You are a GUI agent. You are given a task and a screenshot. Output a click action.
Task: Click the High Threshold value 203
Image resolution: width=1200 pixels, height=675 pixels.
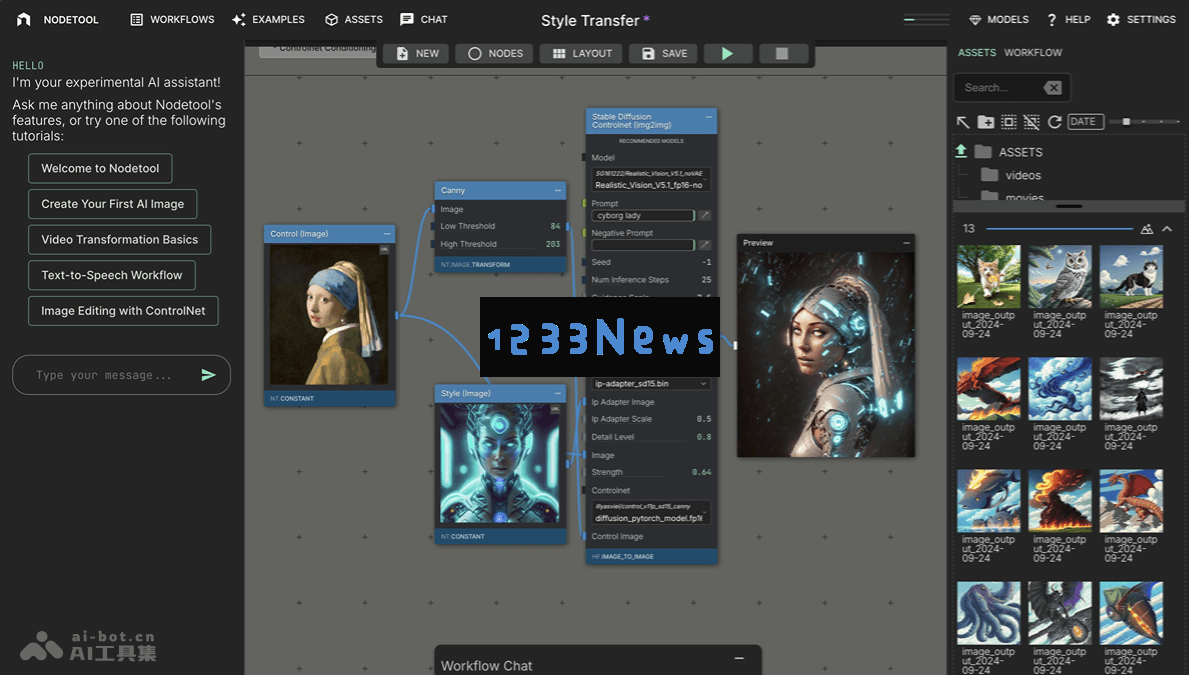553,244
